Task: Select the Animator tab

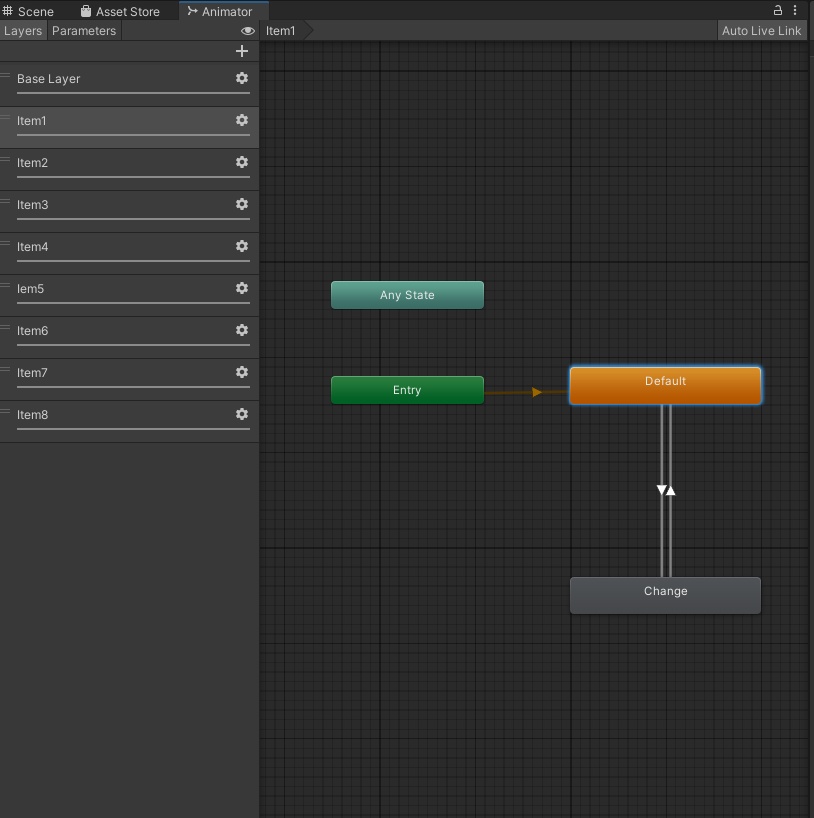Action: click(x=223, y=11)
